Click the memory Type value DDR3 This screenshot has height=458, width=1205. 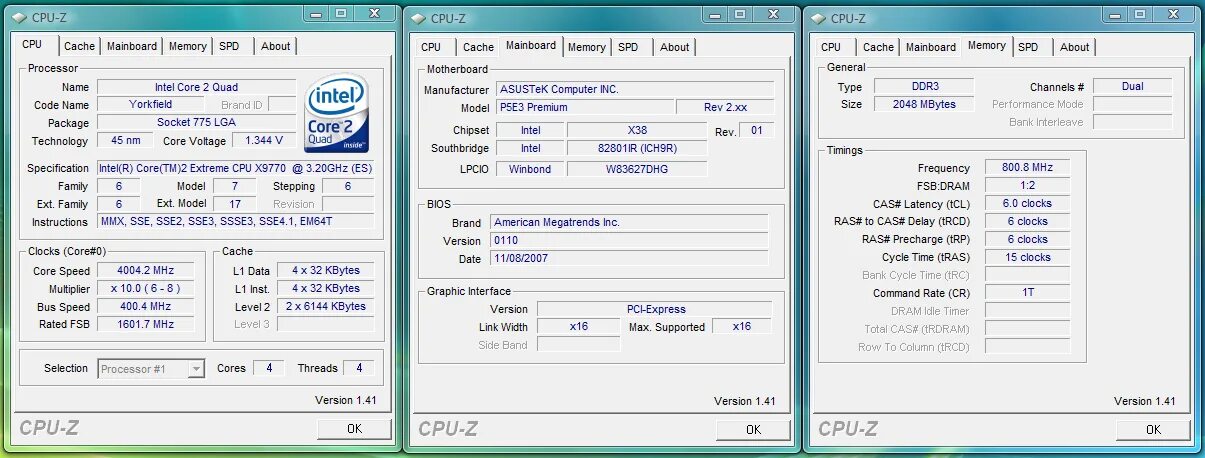point(924,88)
